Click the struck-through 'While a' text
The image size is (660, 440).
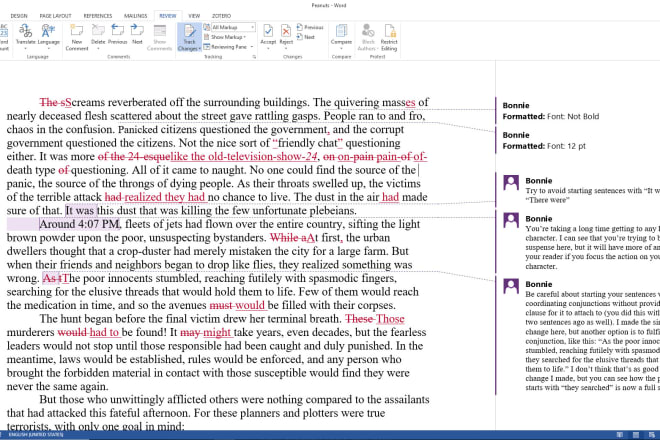289,237
